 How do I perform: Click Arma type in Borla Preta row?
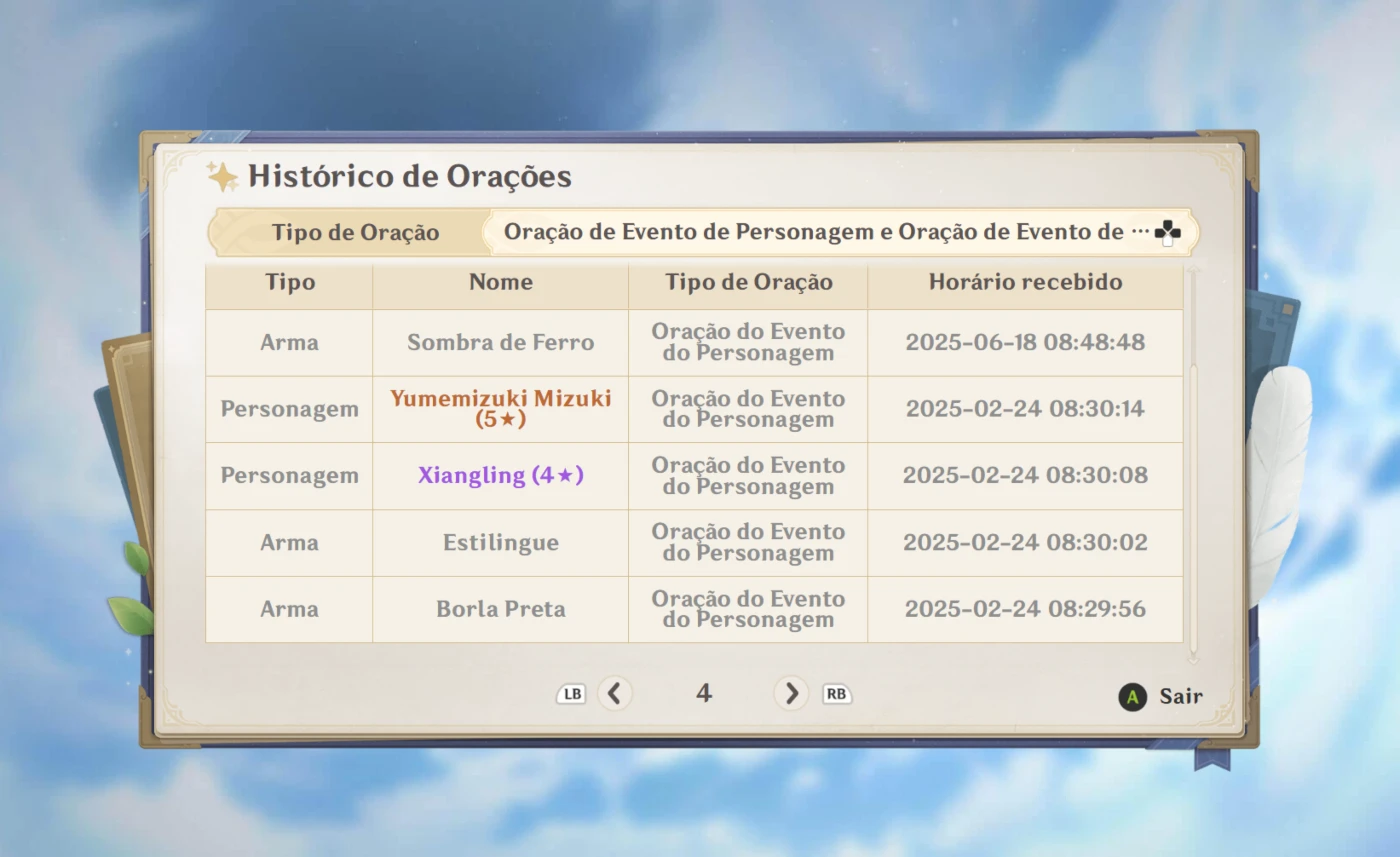[289, 609]
